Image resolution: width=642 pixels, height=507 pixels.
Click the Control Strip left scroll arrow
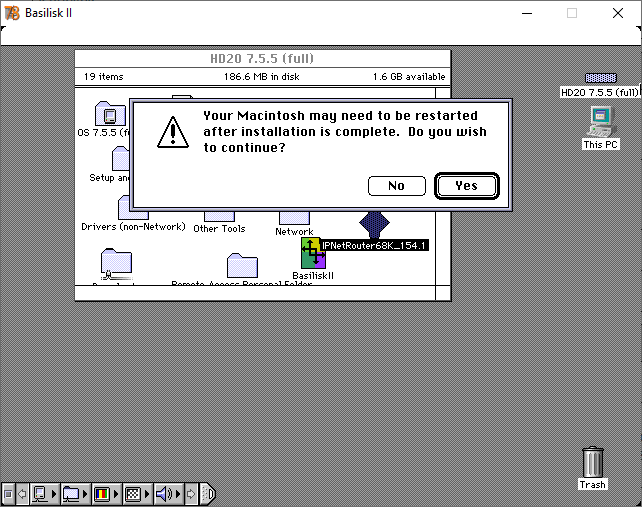[x=22, y=494]
